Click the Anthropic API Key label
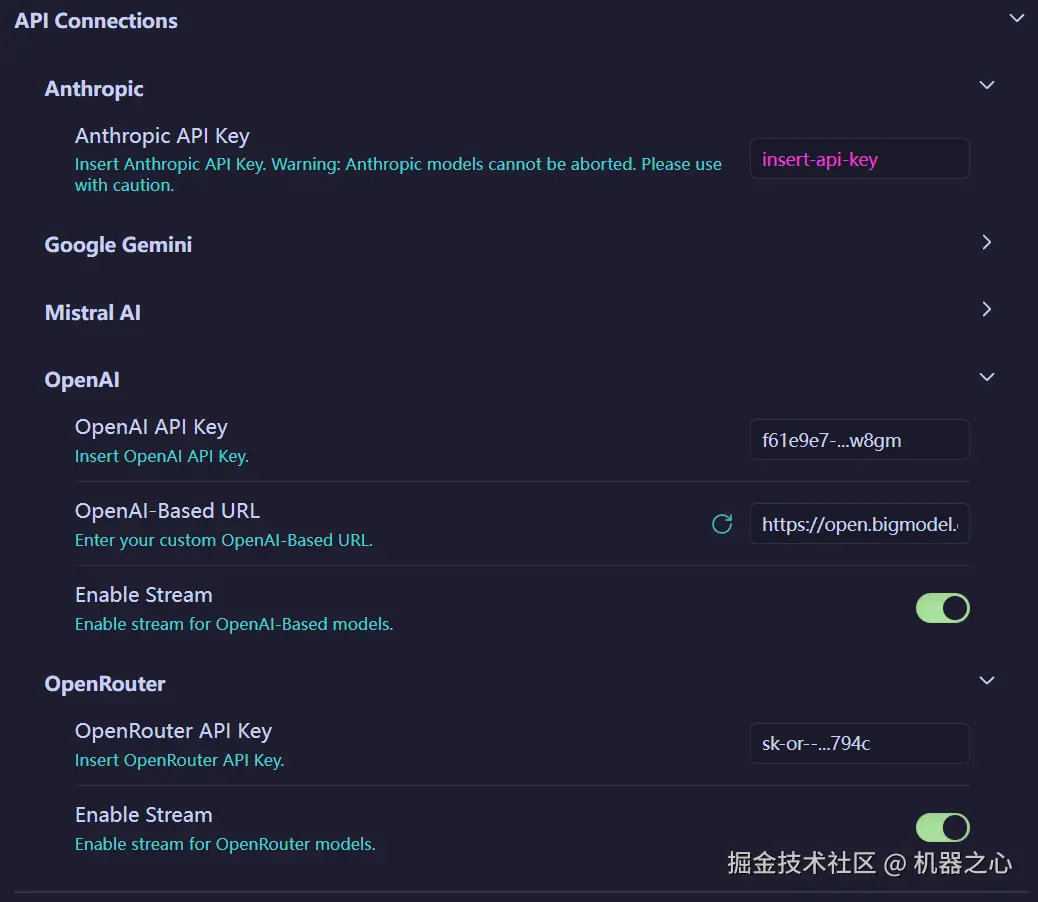The height and width of the screenshot is (902, 1038). [162, 136]
